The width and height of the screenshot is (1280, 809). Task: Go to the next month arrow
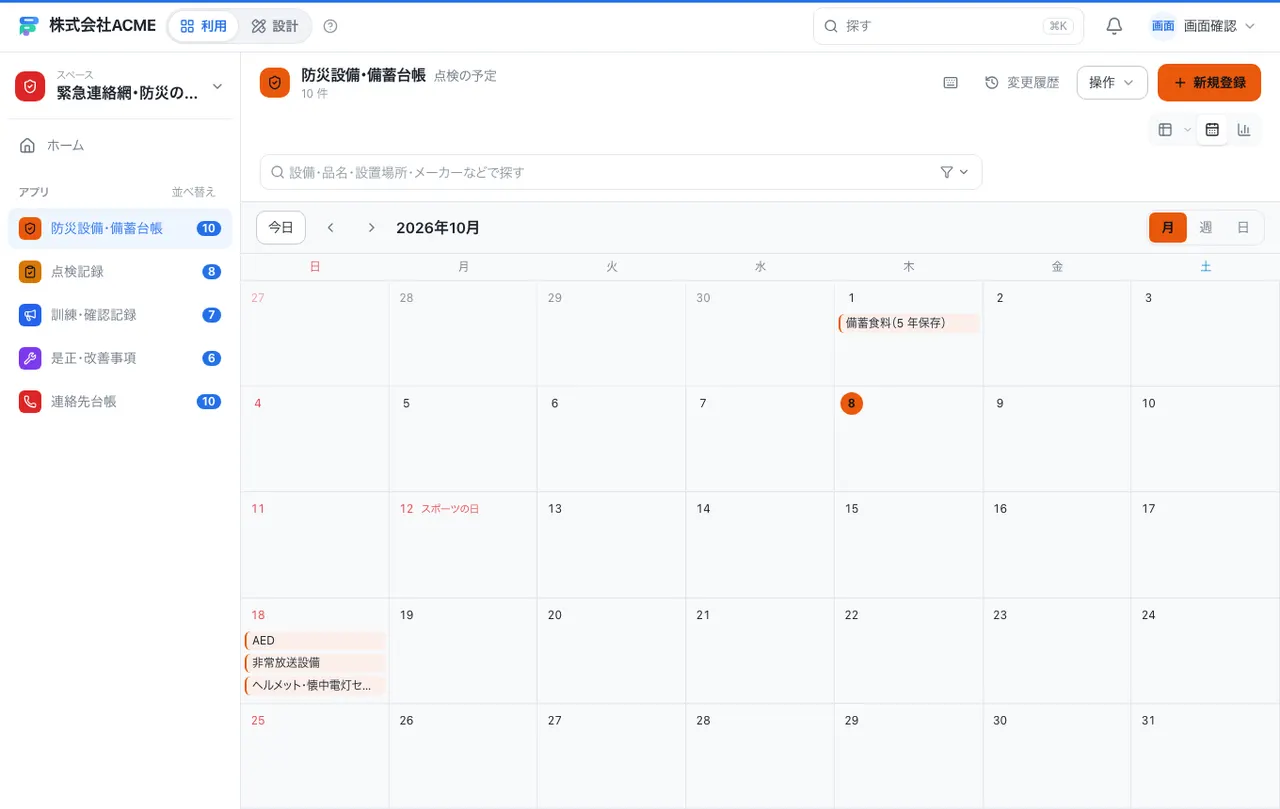click(371, 228)
